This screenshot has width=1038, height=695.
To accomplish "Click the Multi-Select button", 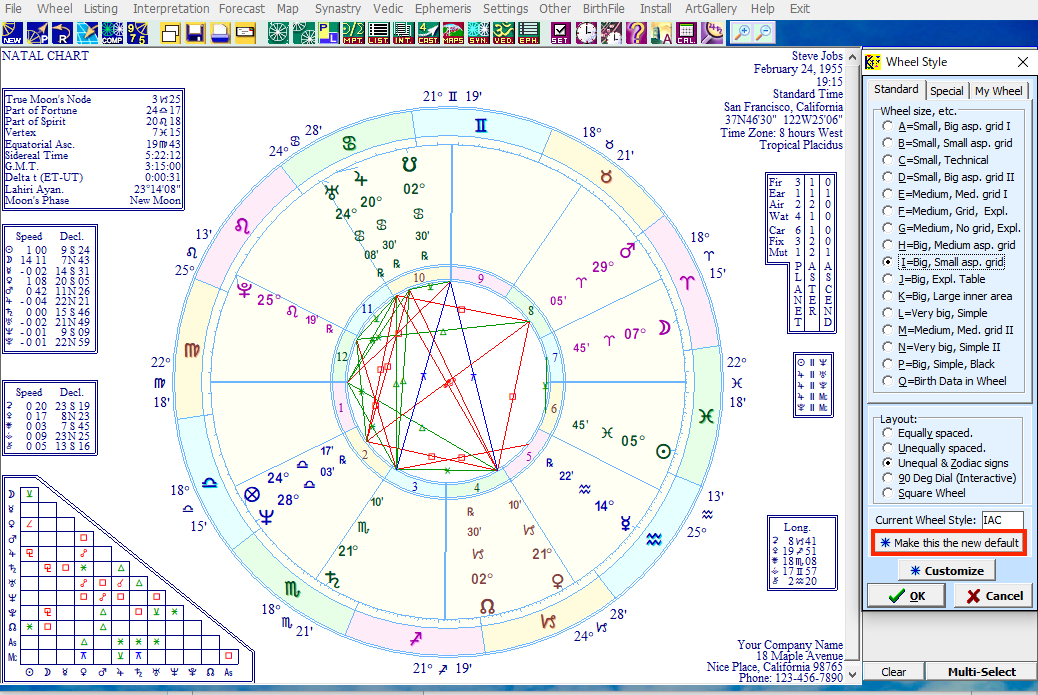I will (x=981, y=672).
